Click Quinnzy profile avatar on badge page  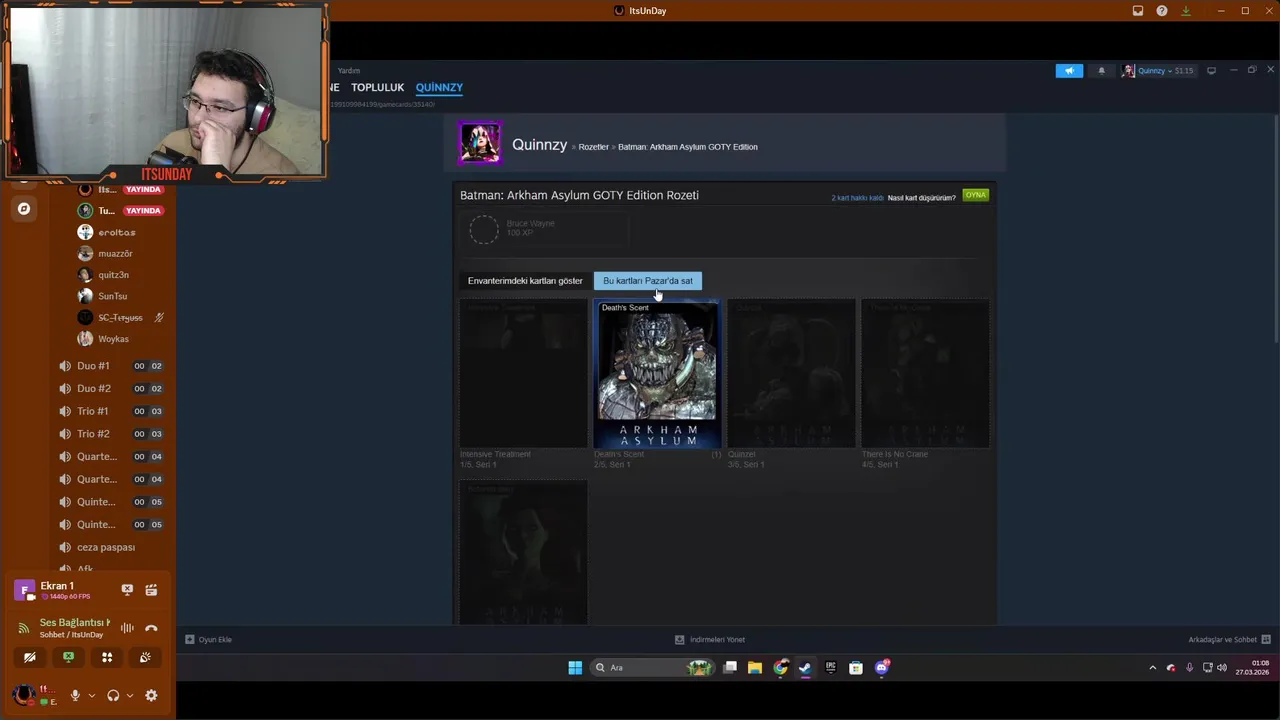point(480,144)
